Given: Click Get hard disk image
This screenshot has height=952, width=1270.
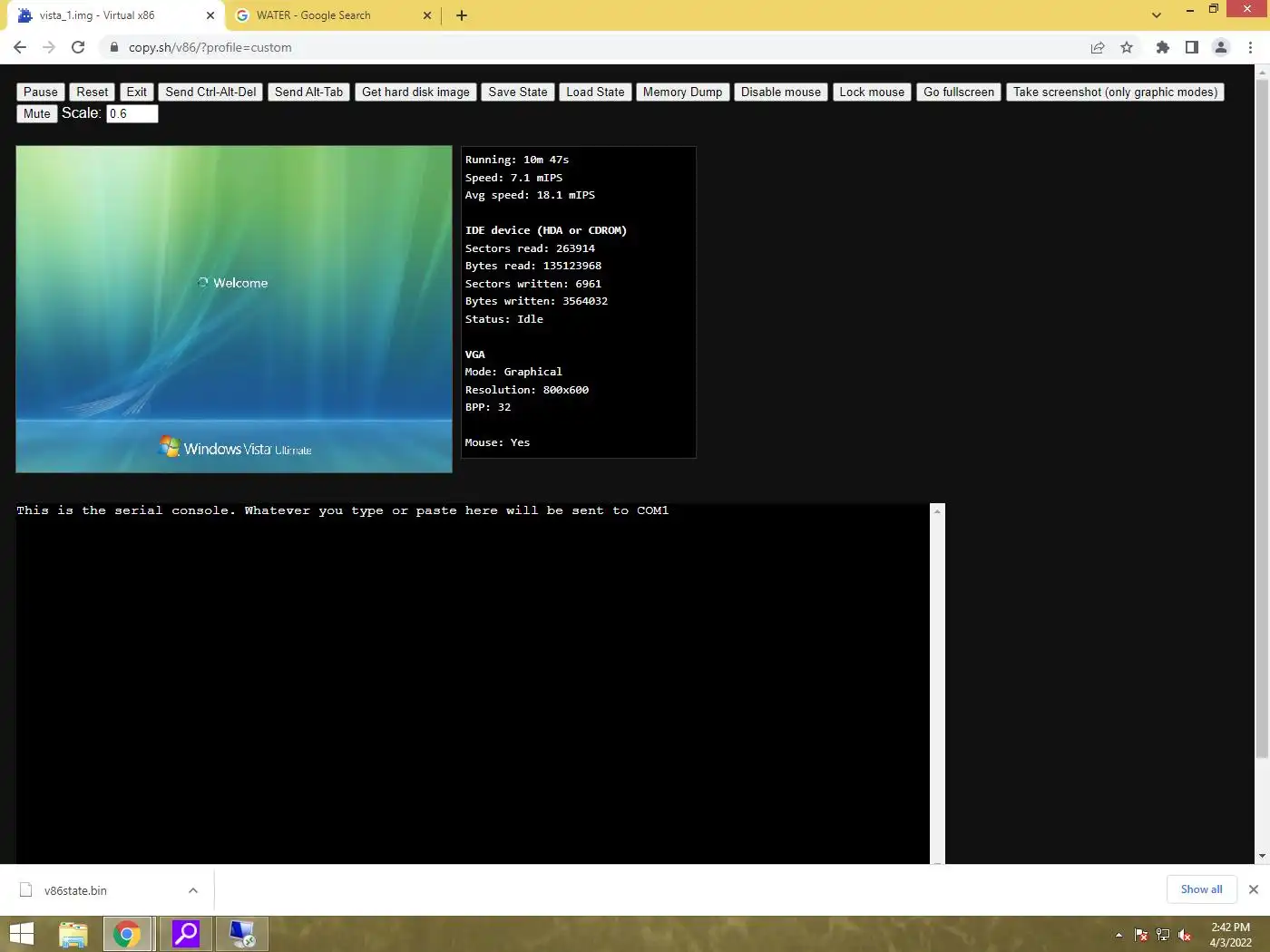Looking at the screenshot, I should tap(415, 92).
